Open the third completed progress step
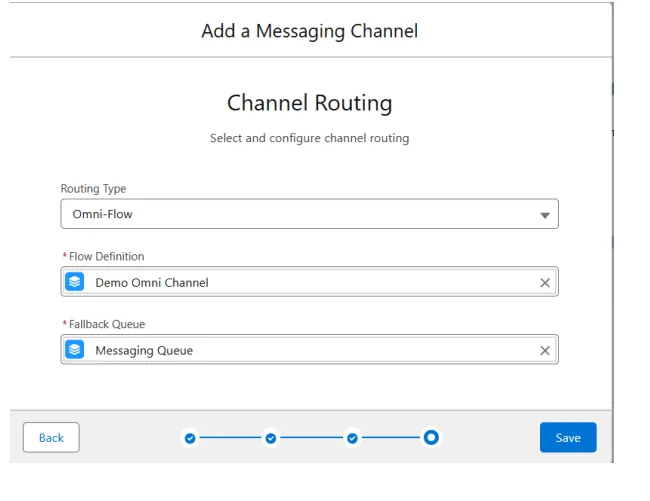The image size is (650, 501). 352,437
